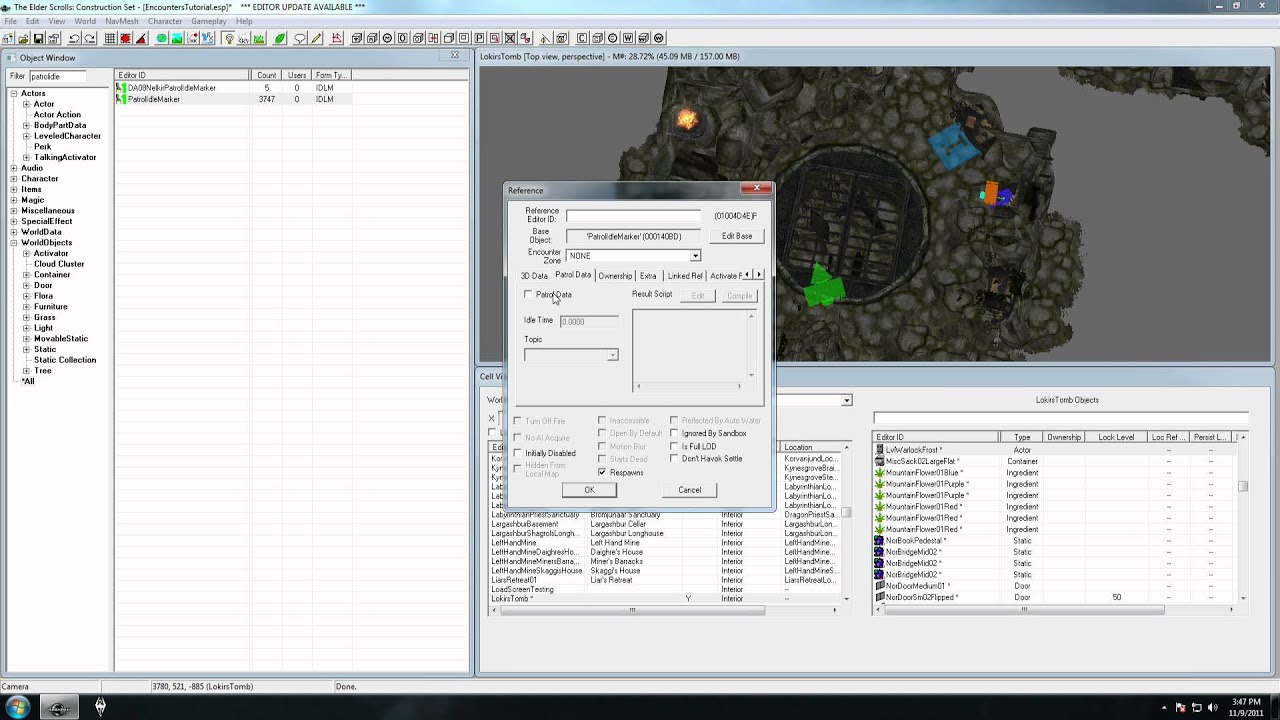
Task: Expand the Magic tree node
Action: click(15, 200)
